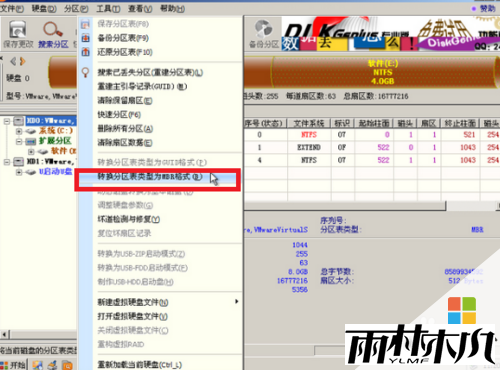Viewport: 500px width, 370px height.
Task: Expand the 系统(C:) partition tree node
Action: click(x=19, y=131)
